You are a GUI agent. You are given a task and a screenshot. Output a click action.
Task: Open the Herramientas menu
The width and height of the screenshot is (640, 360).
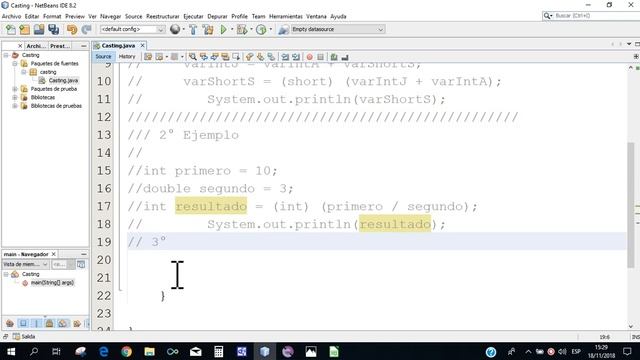click(x=286, y=16)
